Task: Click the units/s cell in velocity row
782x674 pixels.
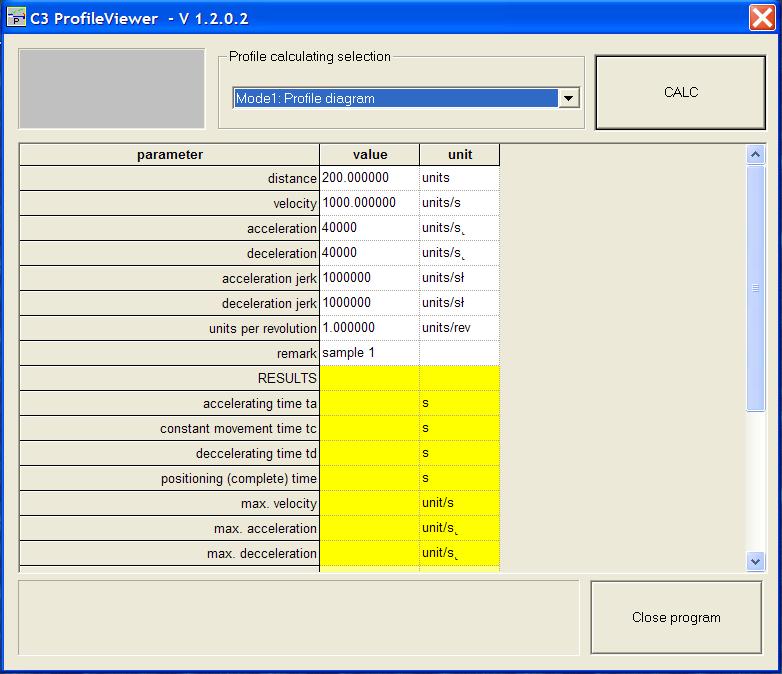Action: pos(460,203)
